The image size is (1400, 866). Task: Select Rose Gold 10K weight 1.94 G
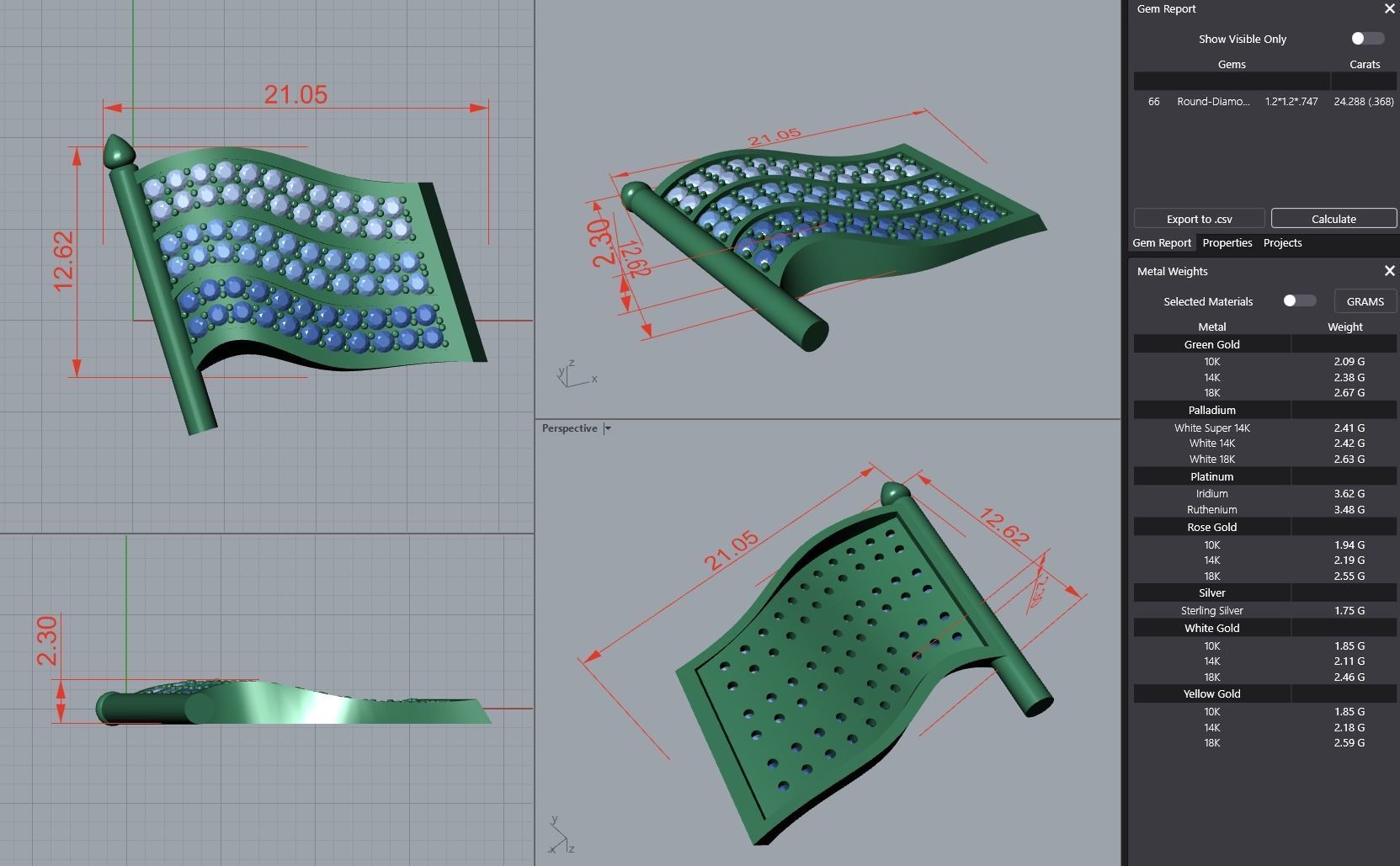[x=1349, y=545]
